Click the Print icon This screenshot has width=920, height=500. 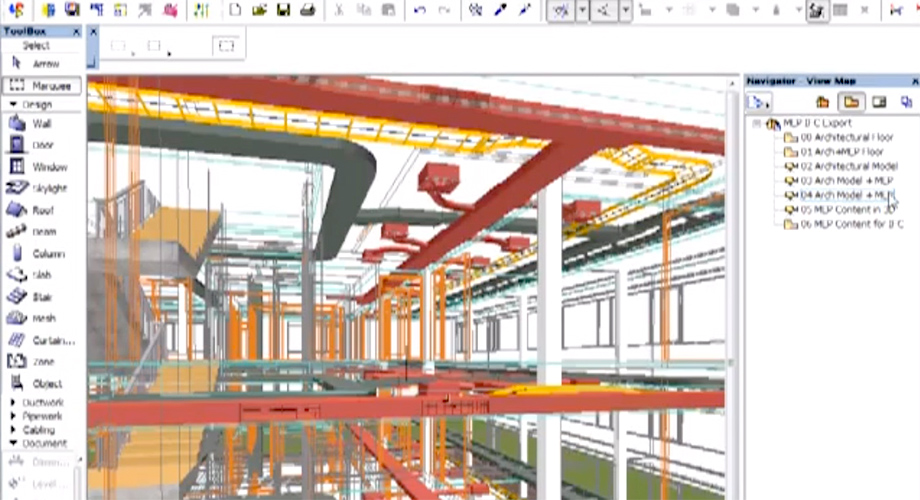[x=307, y=9]
